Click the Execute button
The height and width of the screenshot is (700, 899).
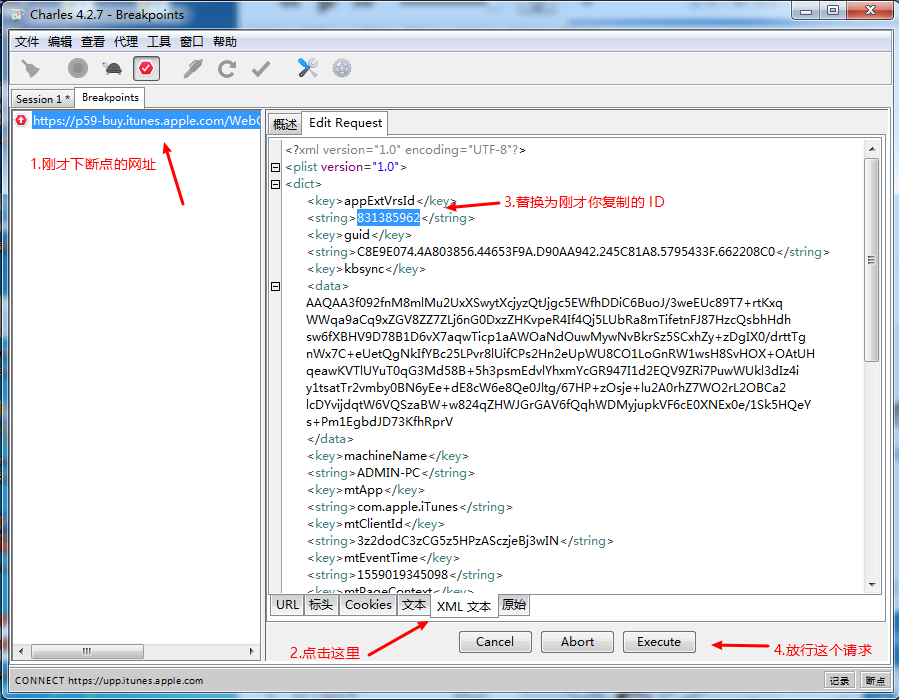click(659, 642)
